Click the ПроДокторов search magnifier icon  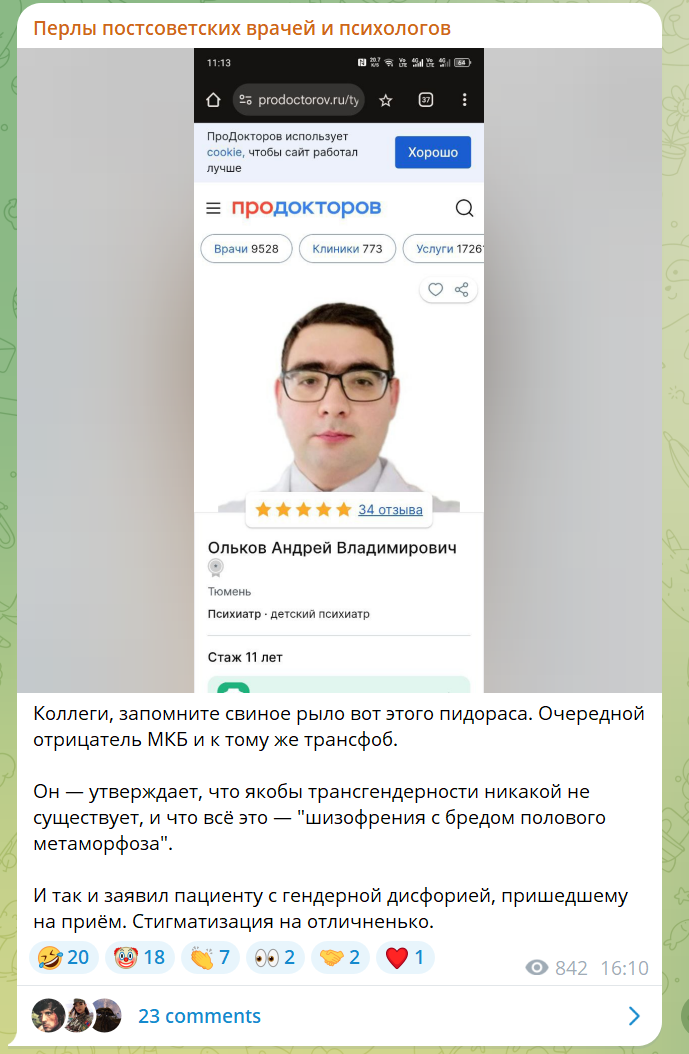point(464,208)
